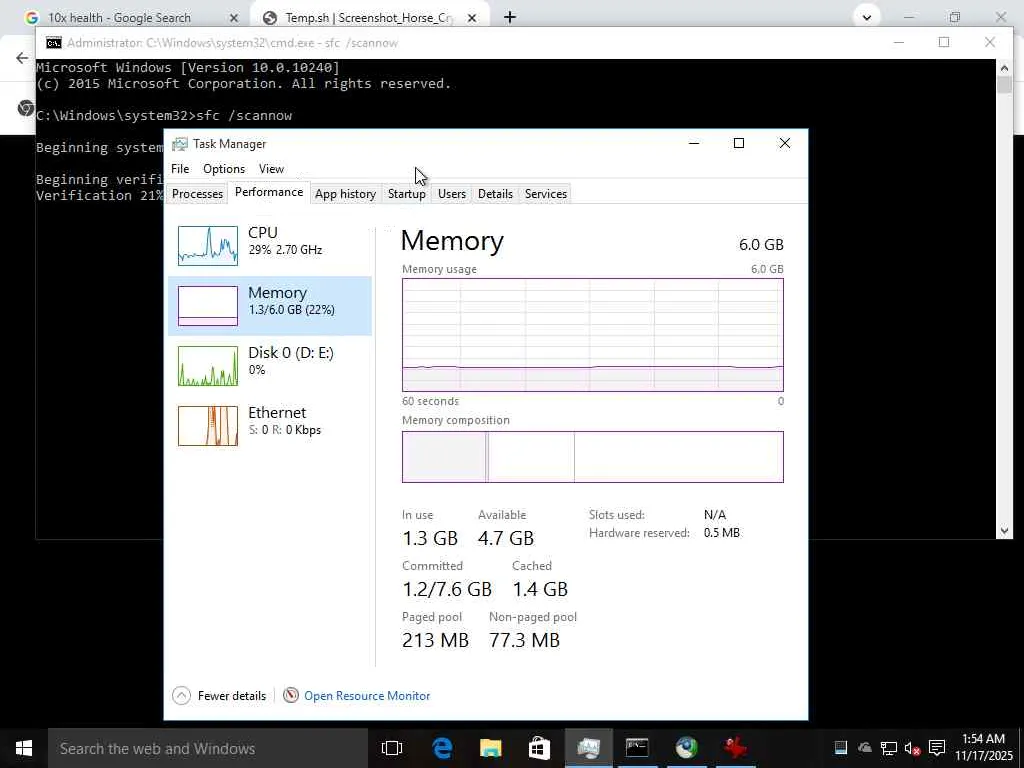
Task: Collapse Task Manager with Fewer details
Action: (x=219, y=696)
